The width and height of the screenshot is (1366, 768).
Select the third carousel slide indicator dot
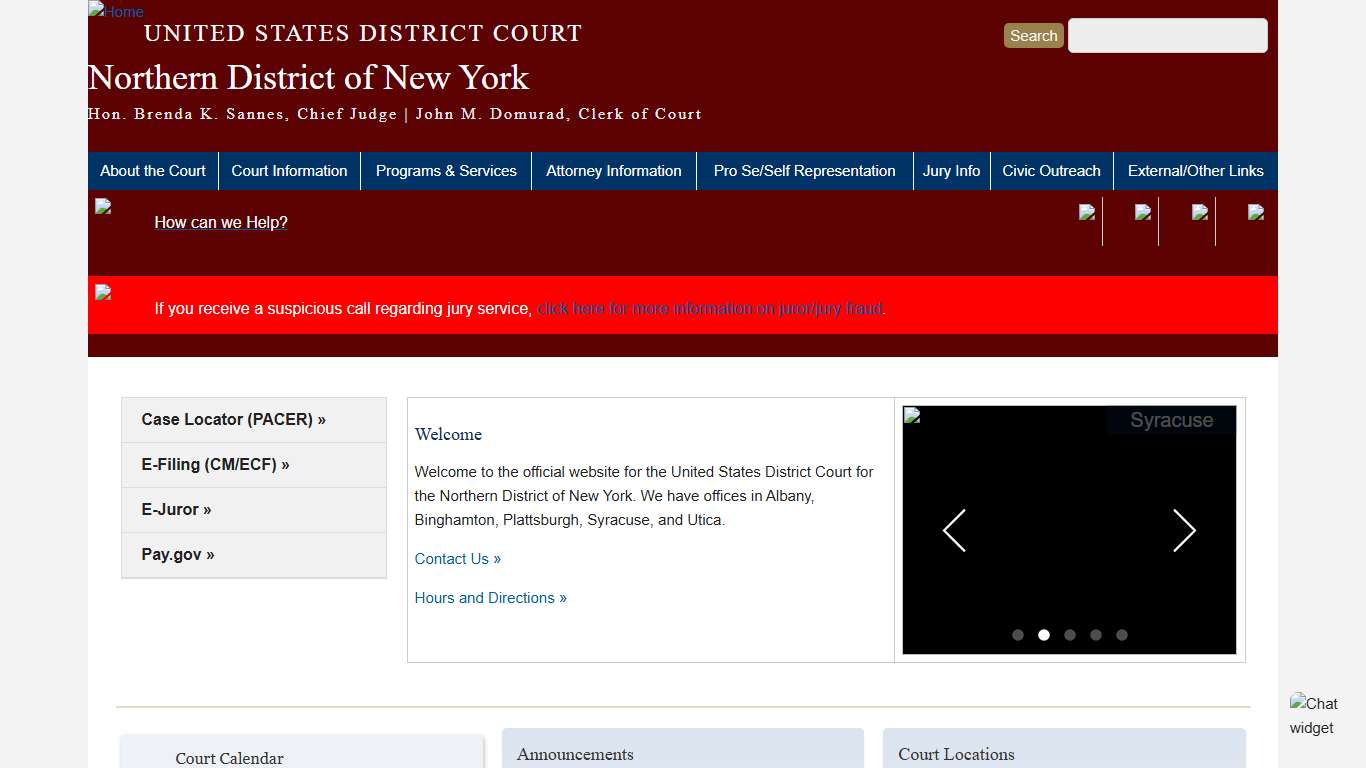click(1070, 634)
